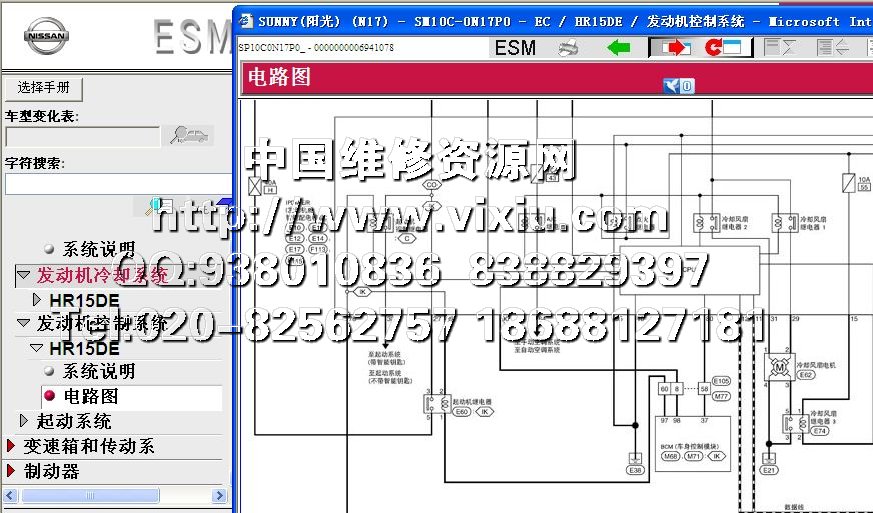Click the small blue 0 badge in the red header
Viewport: 873px width, 513px height.
687,86
